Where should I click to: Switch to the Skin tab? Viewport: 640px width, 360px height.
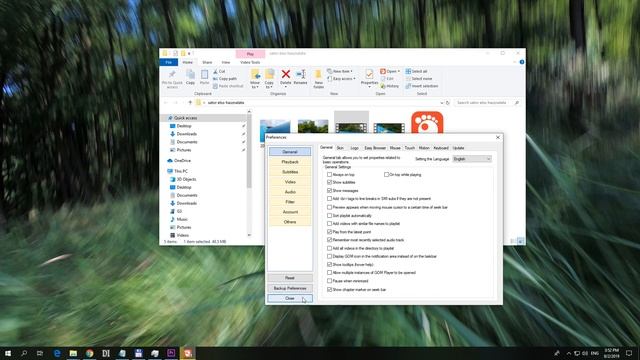pos(340,148)
